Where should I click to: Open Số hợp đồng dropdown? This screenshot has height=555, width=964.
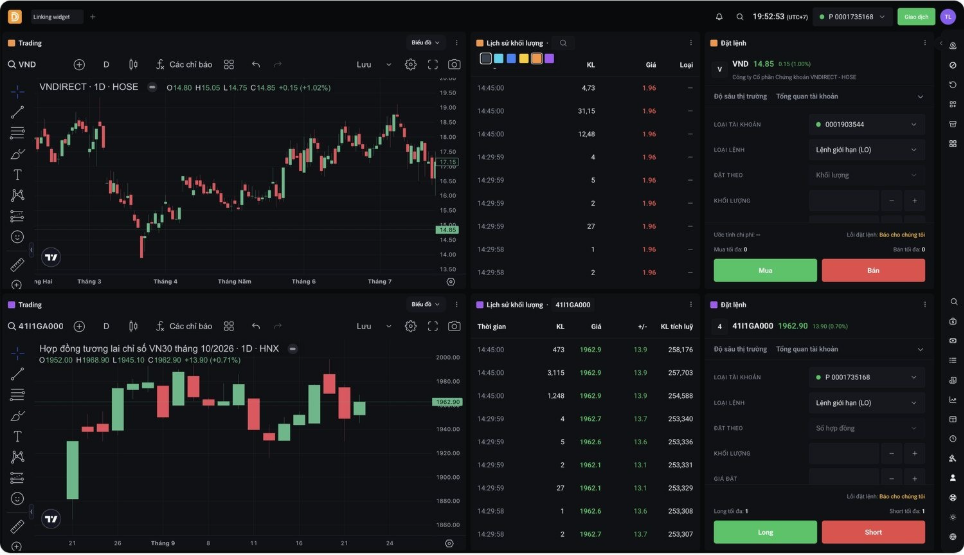pos(866,428)
